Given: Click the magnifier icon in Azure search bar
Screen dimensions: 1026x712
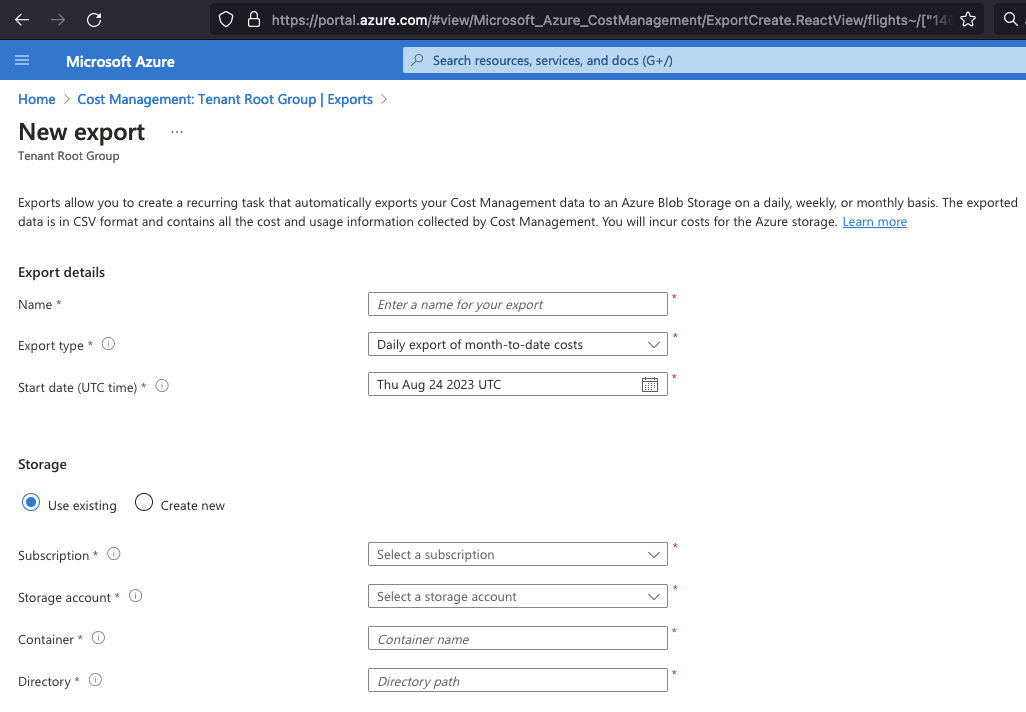Looking at the screenshot, I should coord(417,60).
